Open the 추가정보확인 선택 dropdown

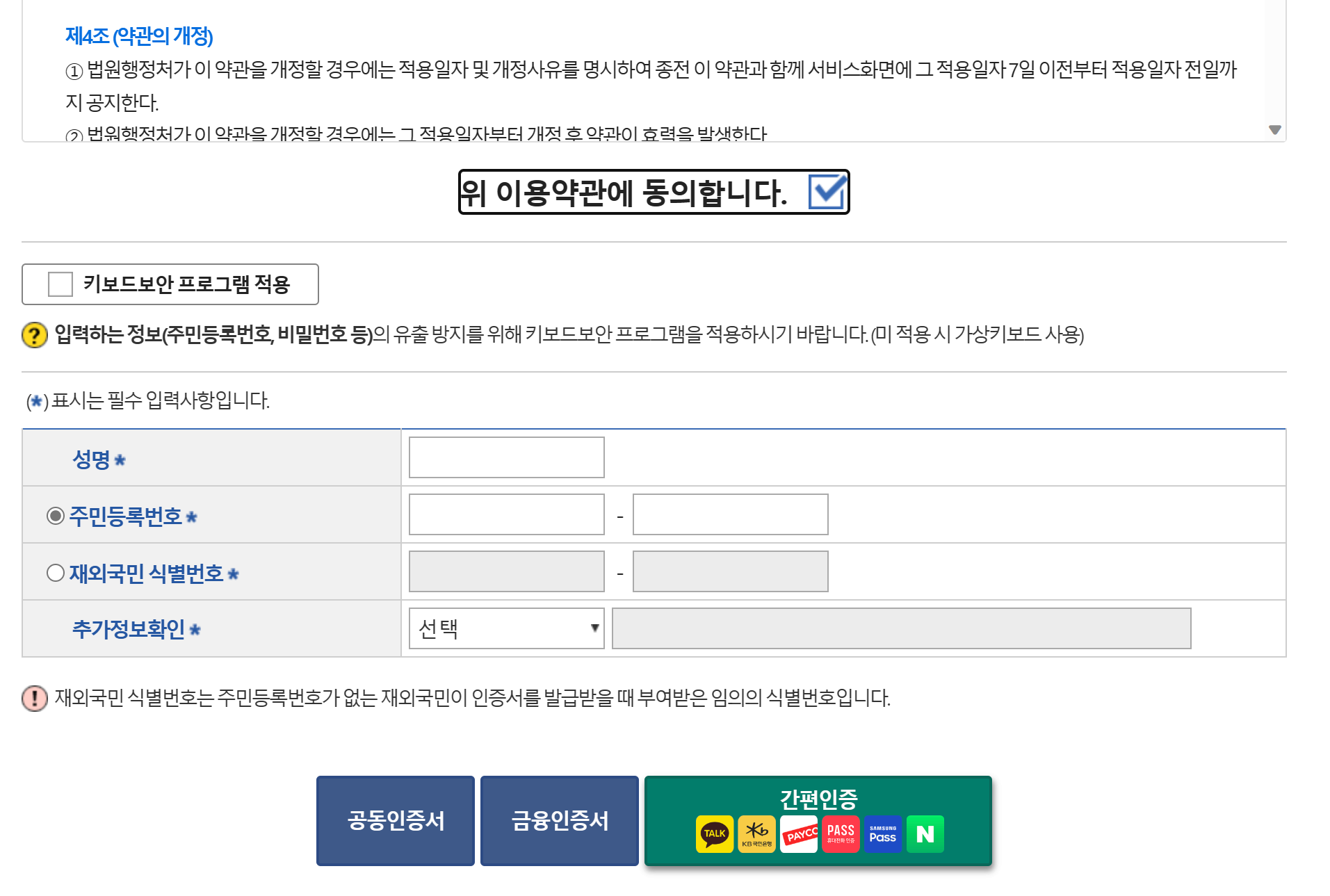[x=506, y=628]
